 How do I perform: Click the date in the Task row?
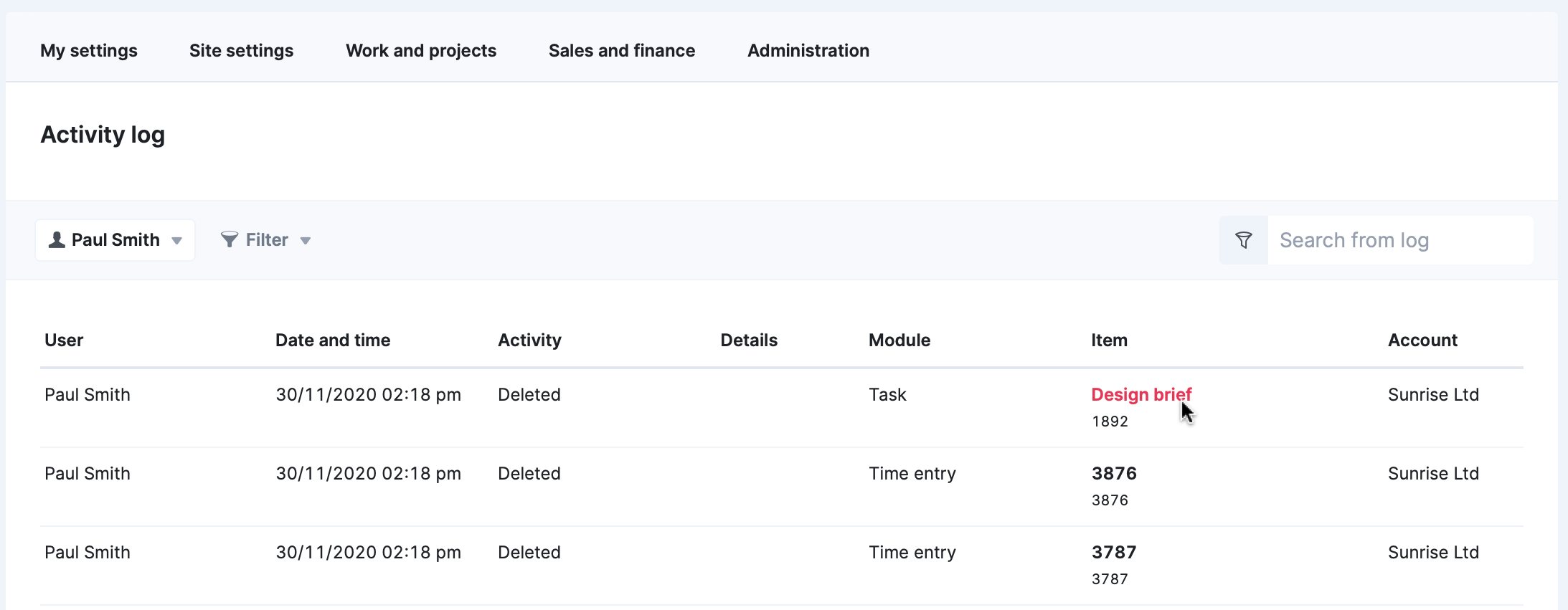click(x=368, y=394)
